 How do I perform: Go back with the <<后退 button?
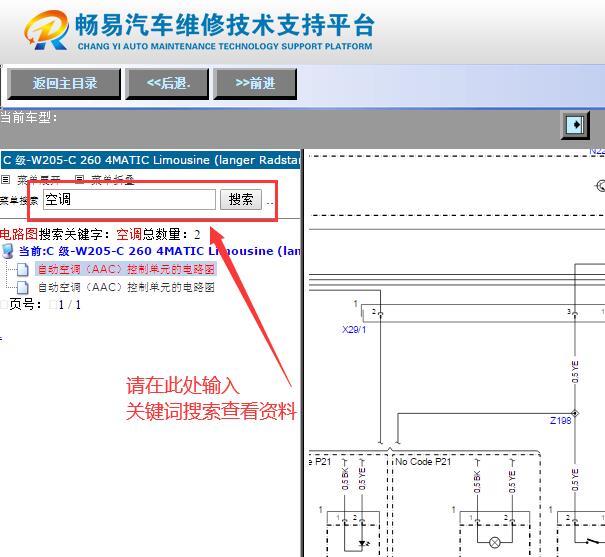click(x=167, y=84)
